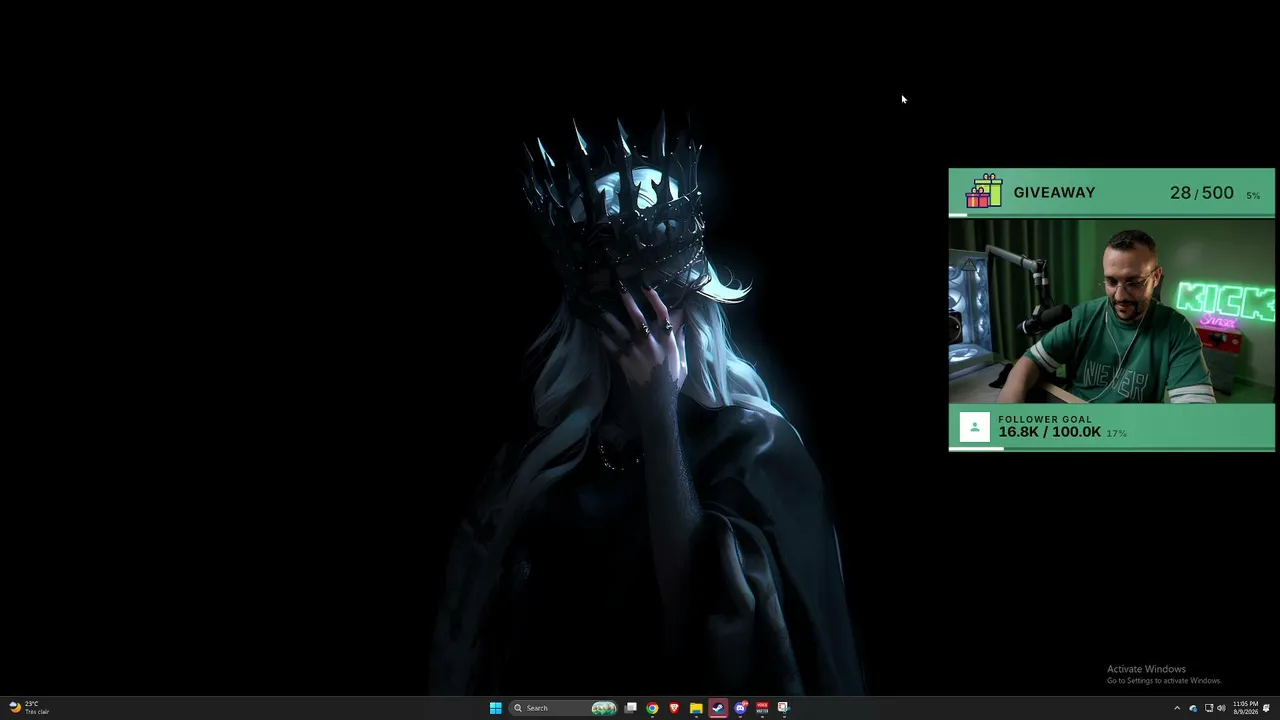Click the follower goal person icon
Viewport: 1280px width, 720px height.
coord(974,427)
